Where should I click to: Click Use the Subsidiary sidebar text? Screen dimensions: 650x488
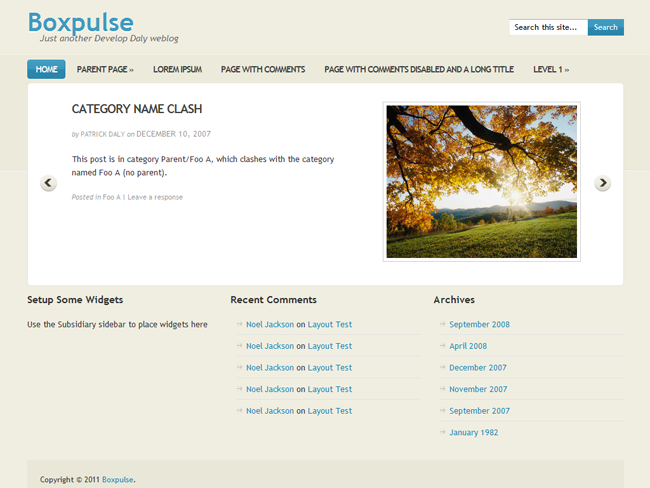click(x=117, y=324)
